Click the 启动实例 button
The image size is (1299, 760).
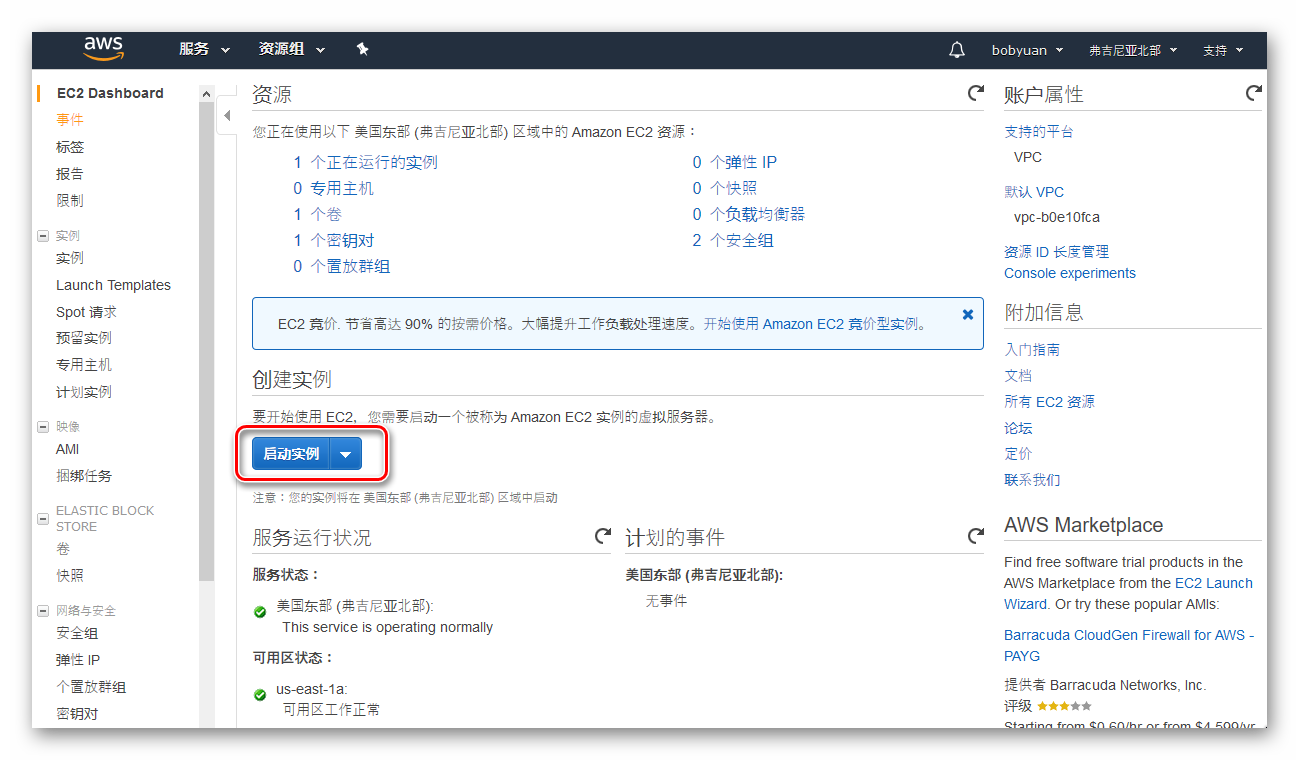291,454
